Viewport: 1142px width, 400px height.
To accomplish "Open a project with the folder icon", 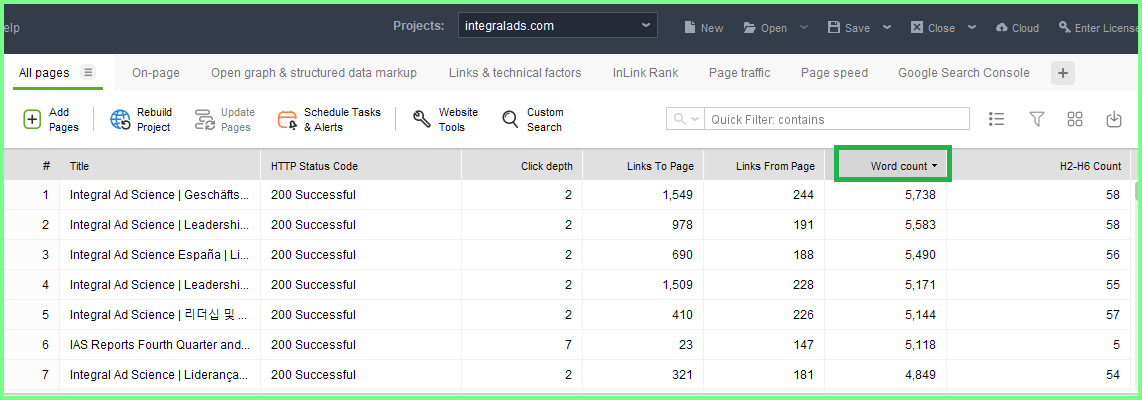I will tap(749, 28).
